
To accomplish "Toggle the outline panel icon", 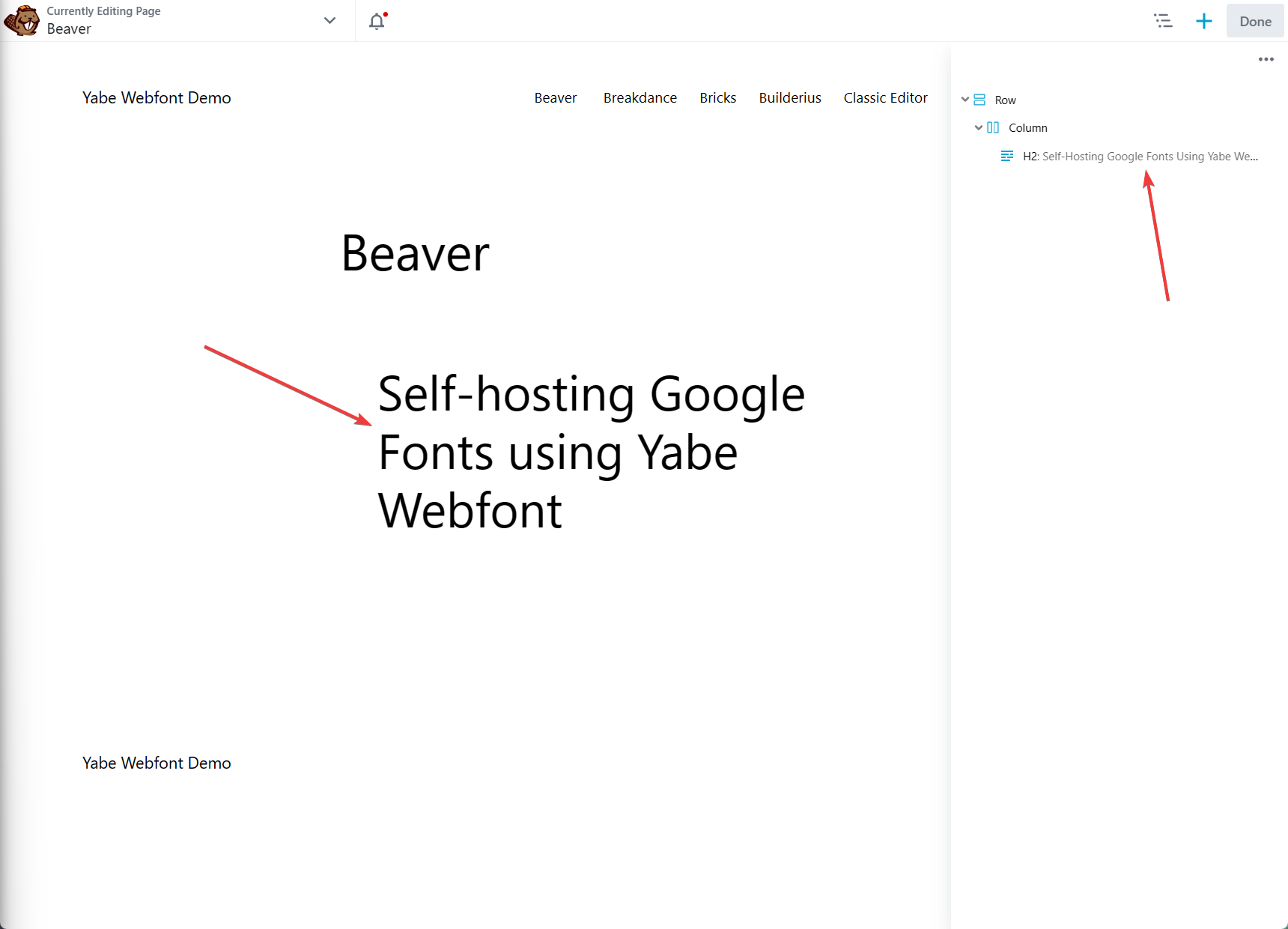I will pos(1163,21).
